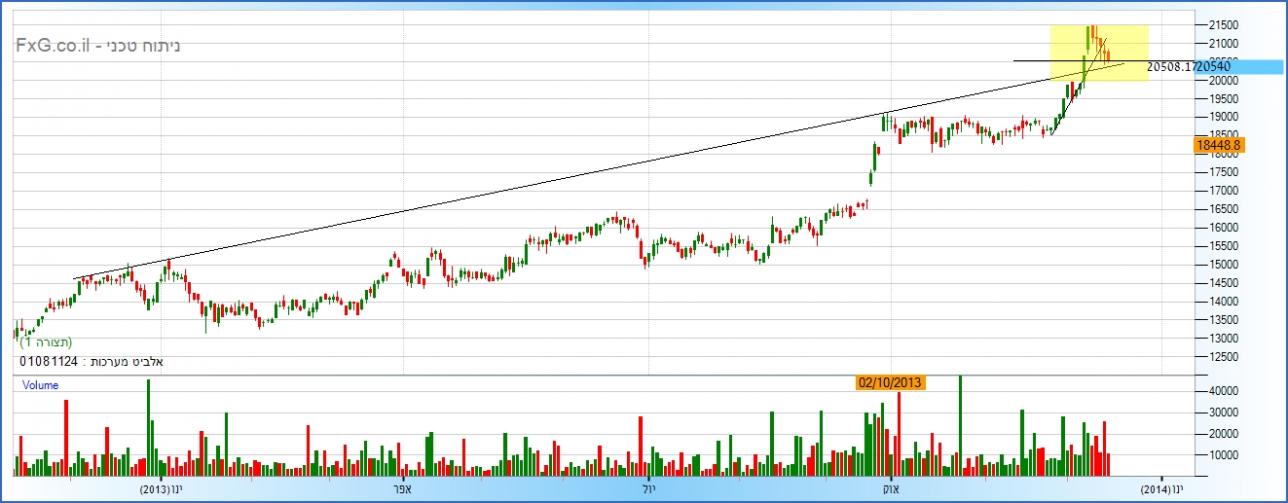Click the ינו (2013) date axis label
Viewport: 1288px width, 503px height.
[x=160, y=489]
